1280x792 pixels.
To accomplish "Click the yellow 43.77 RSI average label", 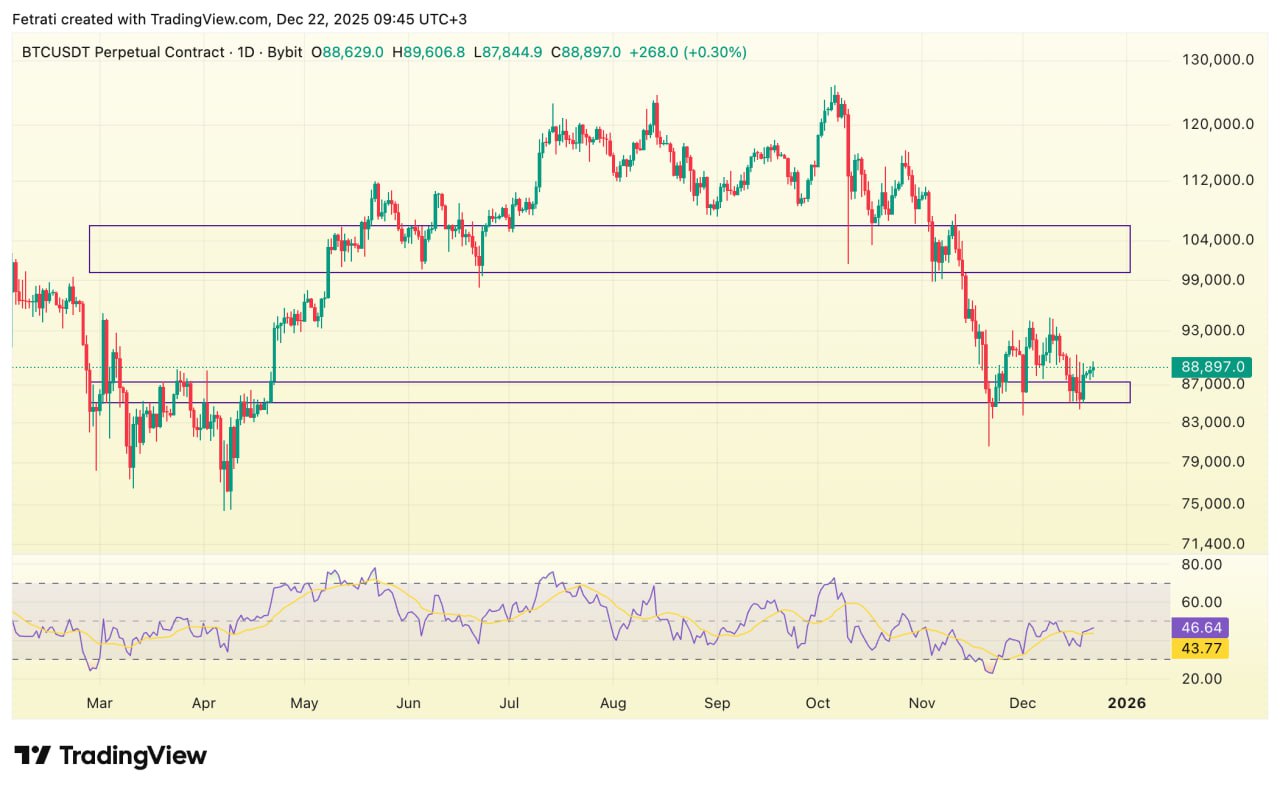I will click(x=1200, y=649).
